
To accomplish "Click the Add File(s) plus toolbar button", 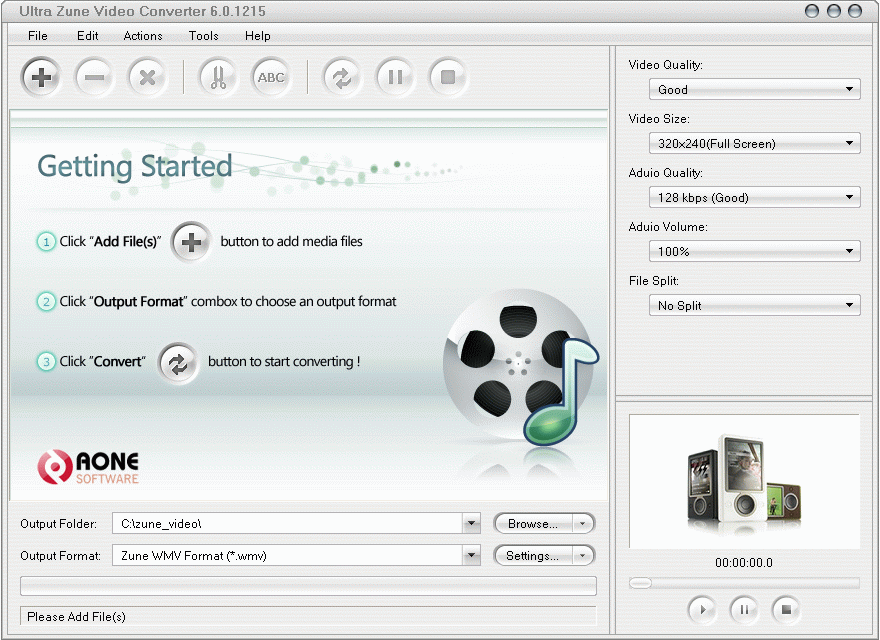I will [x=41, y=77].
